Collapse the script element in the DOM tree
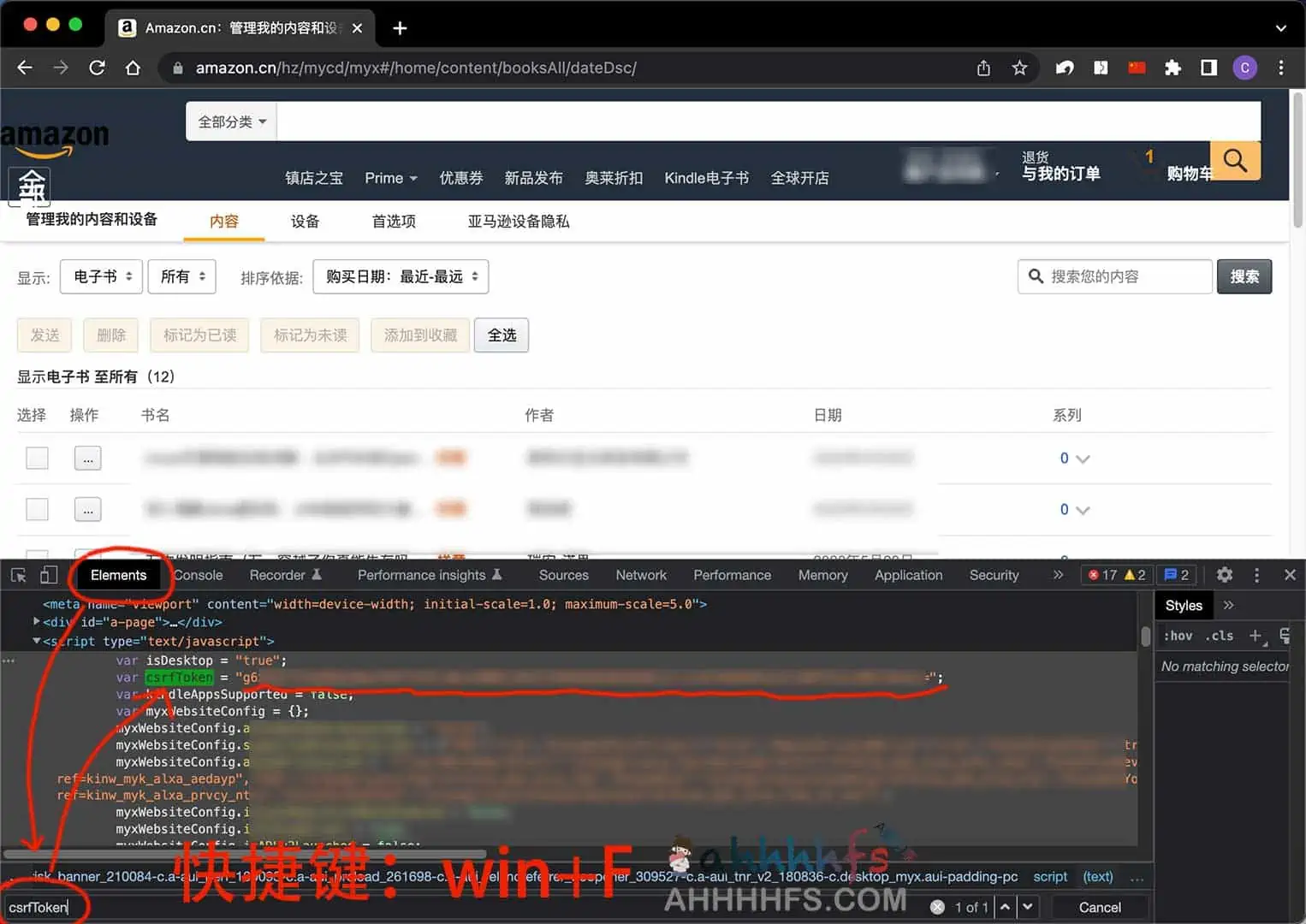The image size is (1306, 924). [x=36, y=641]
